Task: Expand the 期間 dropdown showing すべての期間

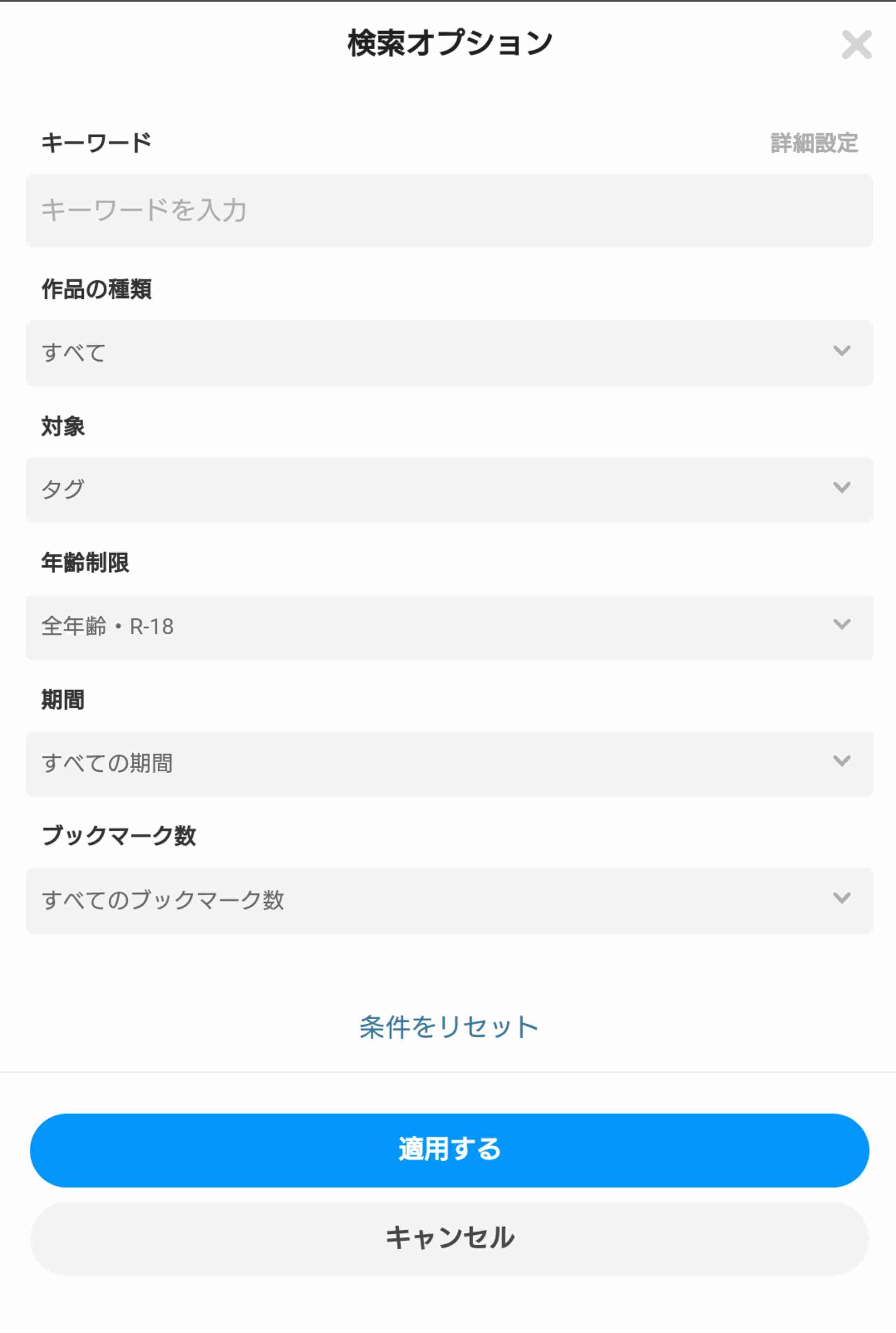Action: coord(449,764)
